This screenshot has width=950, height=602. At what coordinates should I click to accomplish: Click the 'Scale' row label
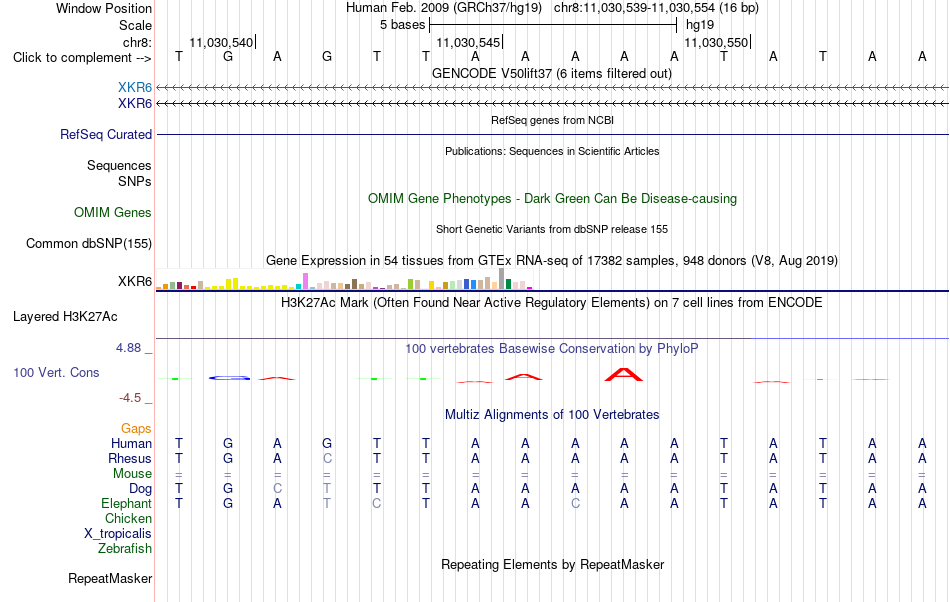135,25
